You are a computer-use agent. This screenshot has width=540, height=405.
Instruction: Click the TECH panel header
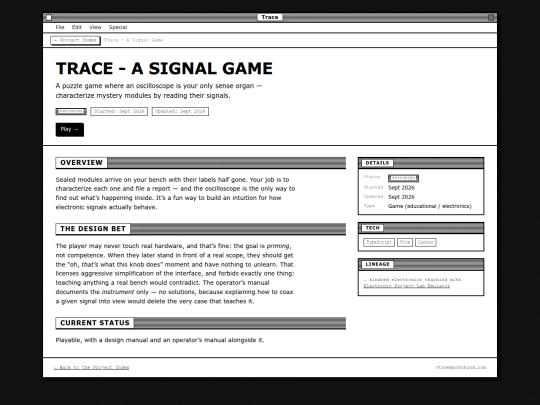coord(421,228)
